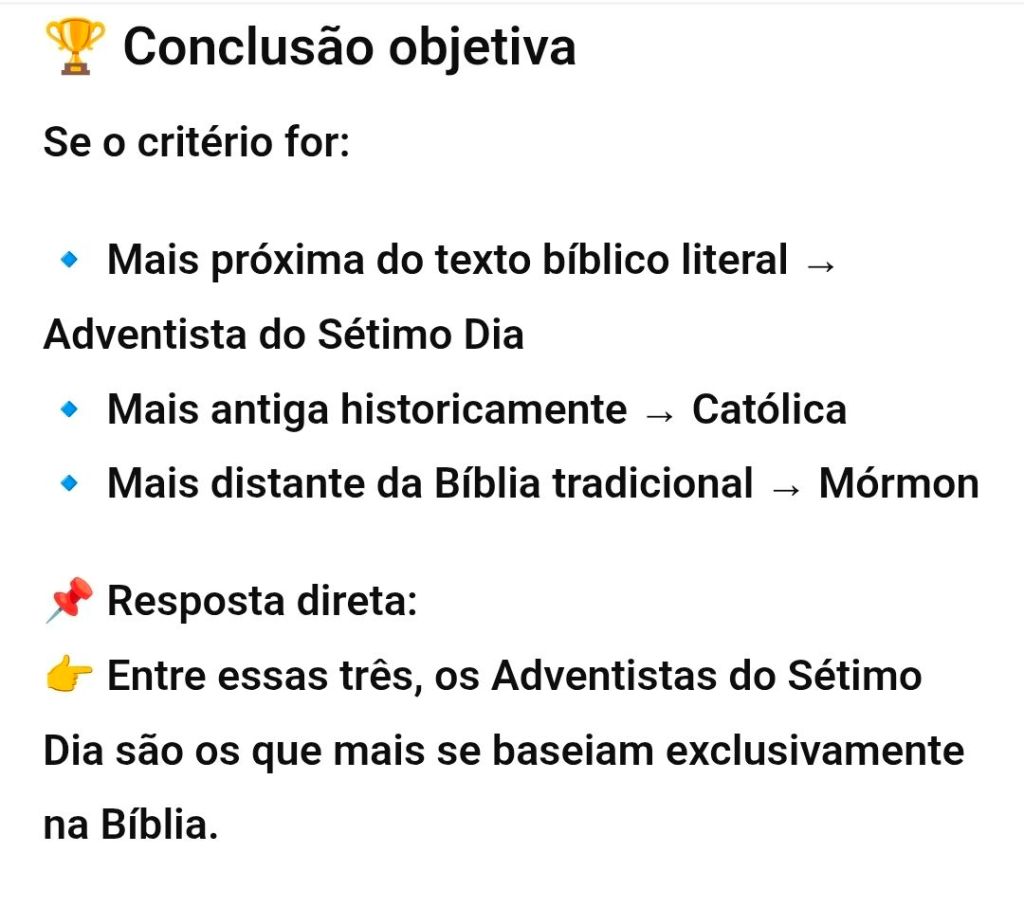Click "Mais distante da Bíblia tradicional"
Screen dimensions: 1024x907
(x=430, y=484)
